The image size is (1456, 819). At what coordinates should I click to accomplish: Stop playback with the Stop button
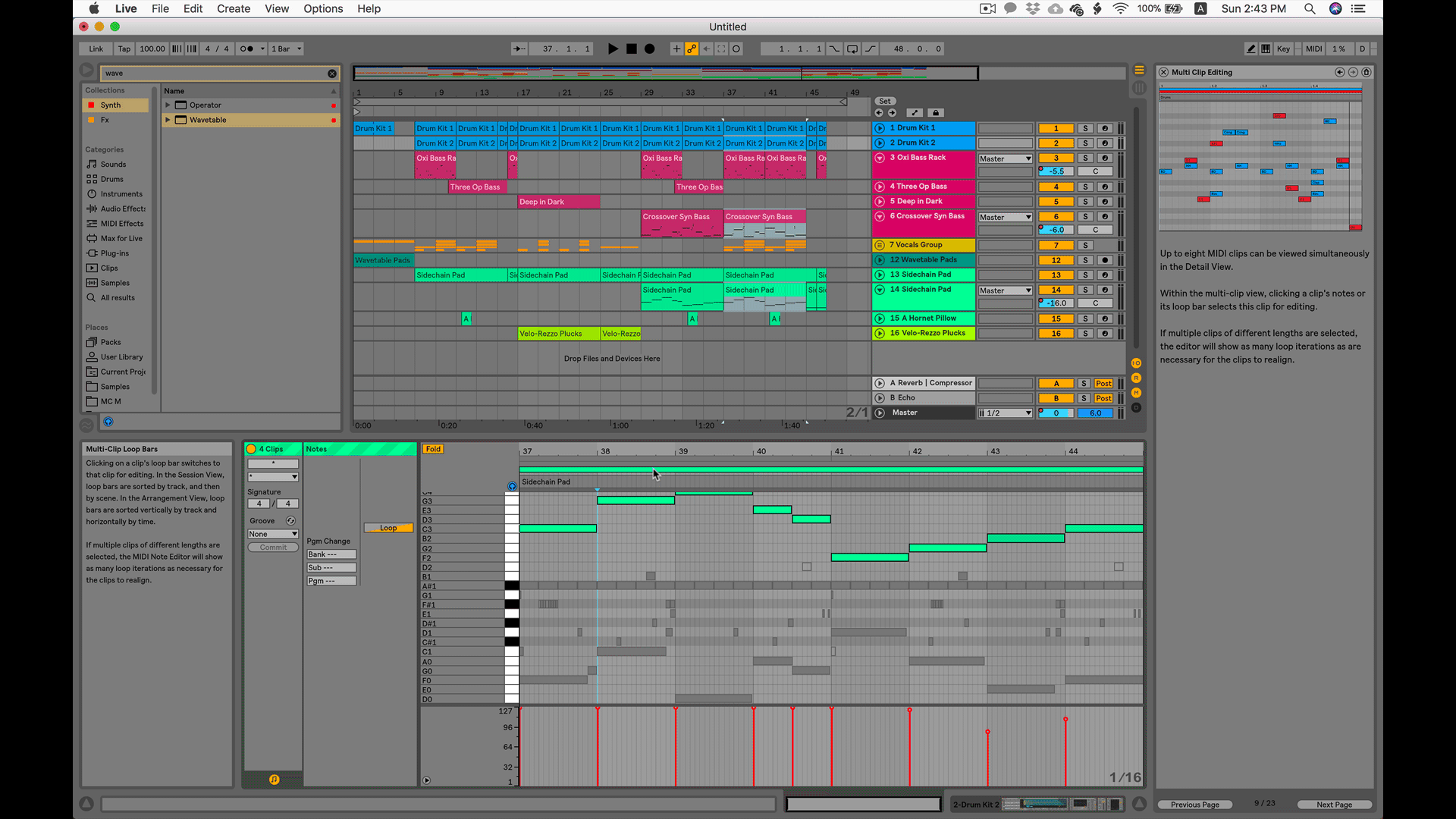pos(632,49)
